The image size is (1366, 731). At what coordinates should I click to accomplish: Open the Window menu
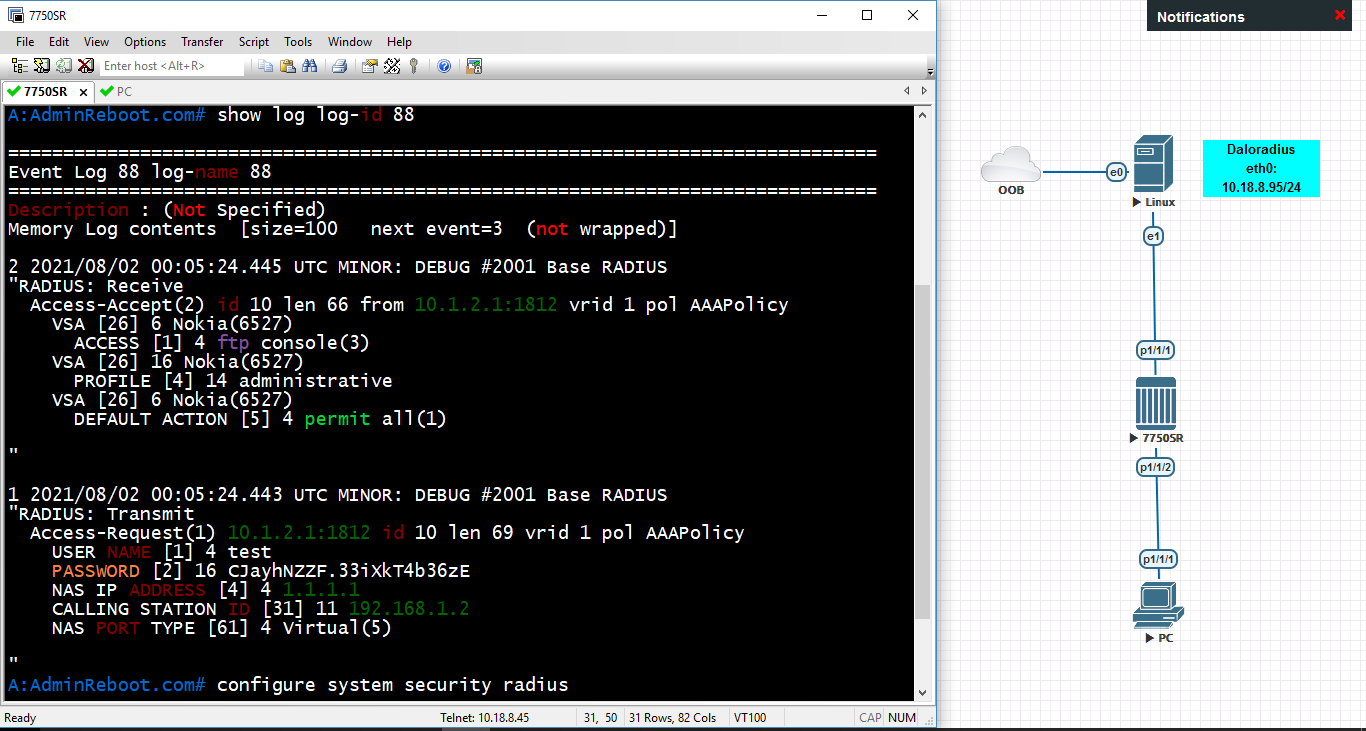click(350, 42)
